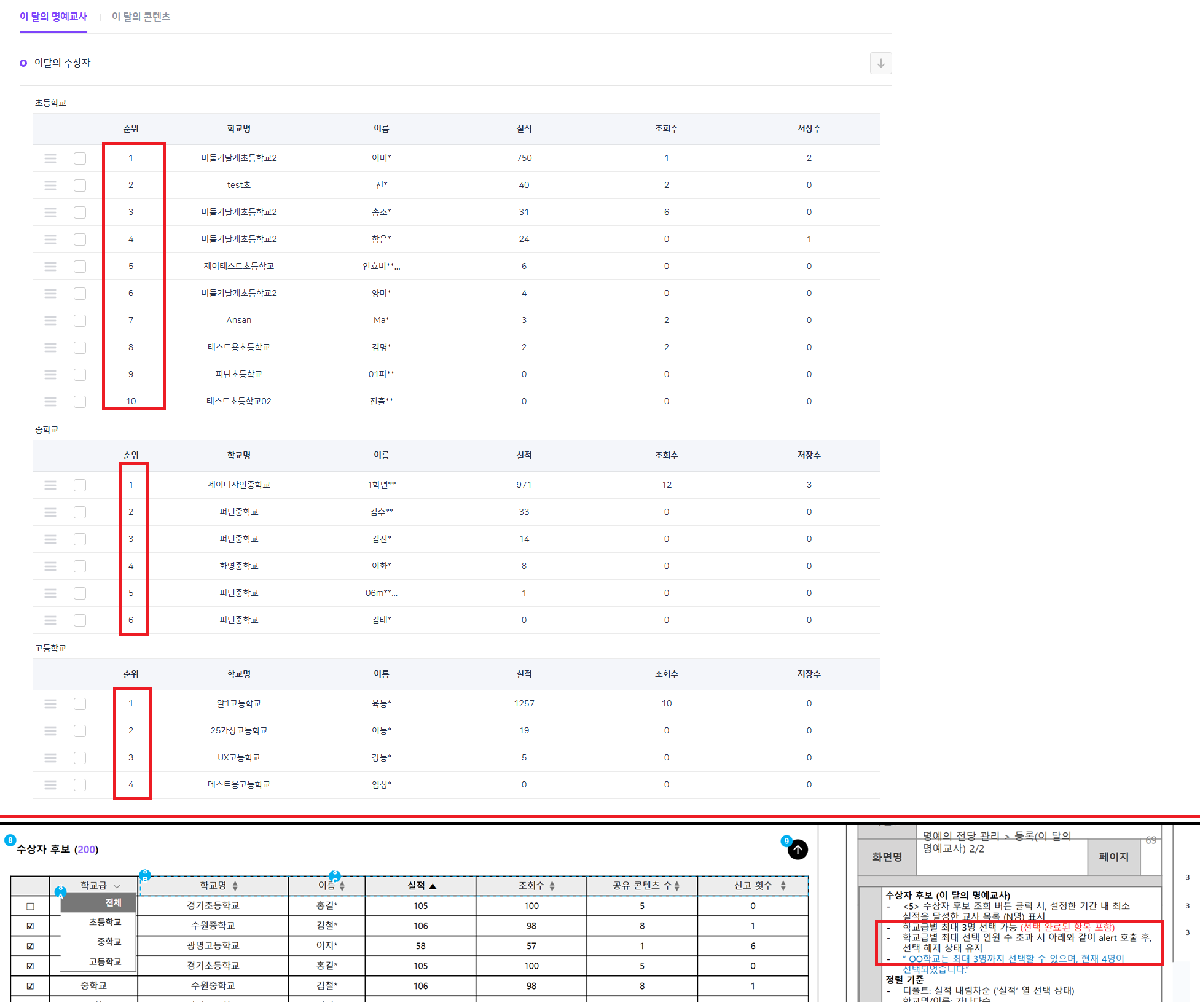Click the drag handle of 제이디자인중학교 row
The height and width of the screenshot is (1008, 1200).
click(x=50, y=485)
